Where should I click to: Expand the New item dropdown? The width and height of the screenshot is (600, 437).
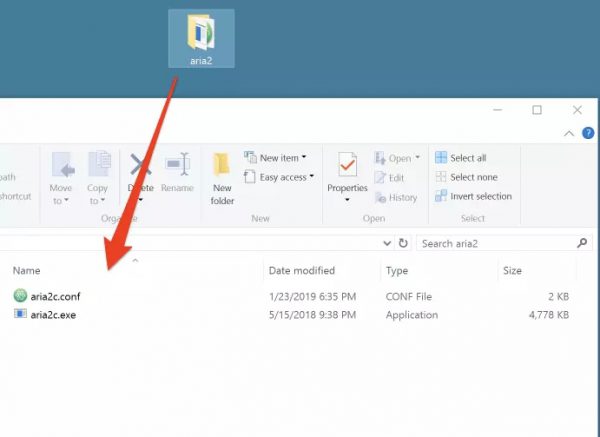(304, 157)
